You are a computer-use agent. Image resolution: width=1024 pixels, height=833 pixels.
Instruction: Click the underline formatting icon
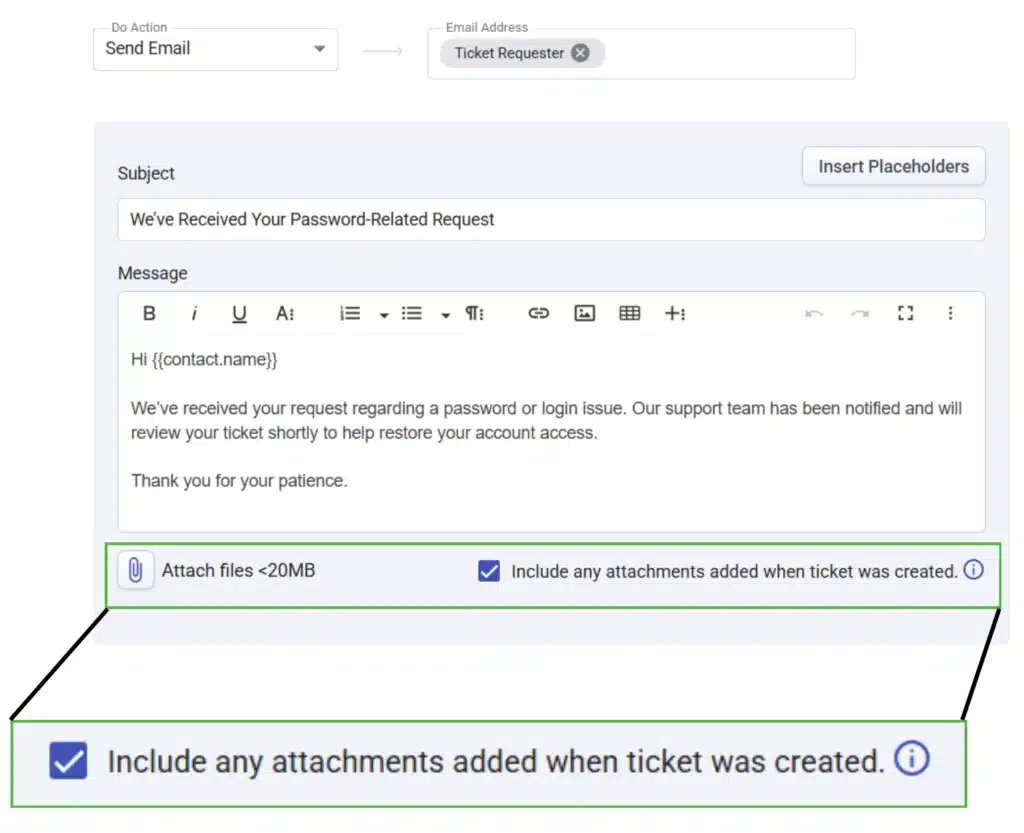(239, 314)
